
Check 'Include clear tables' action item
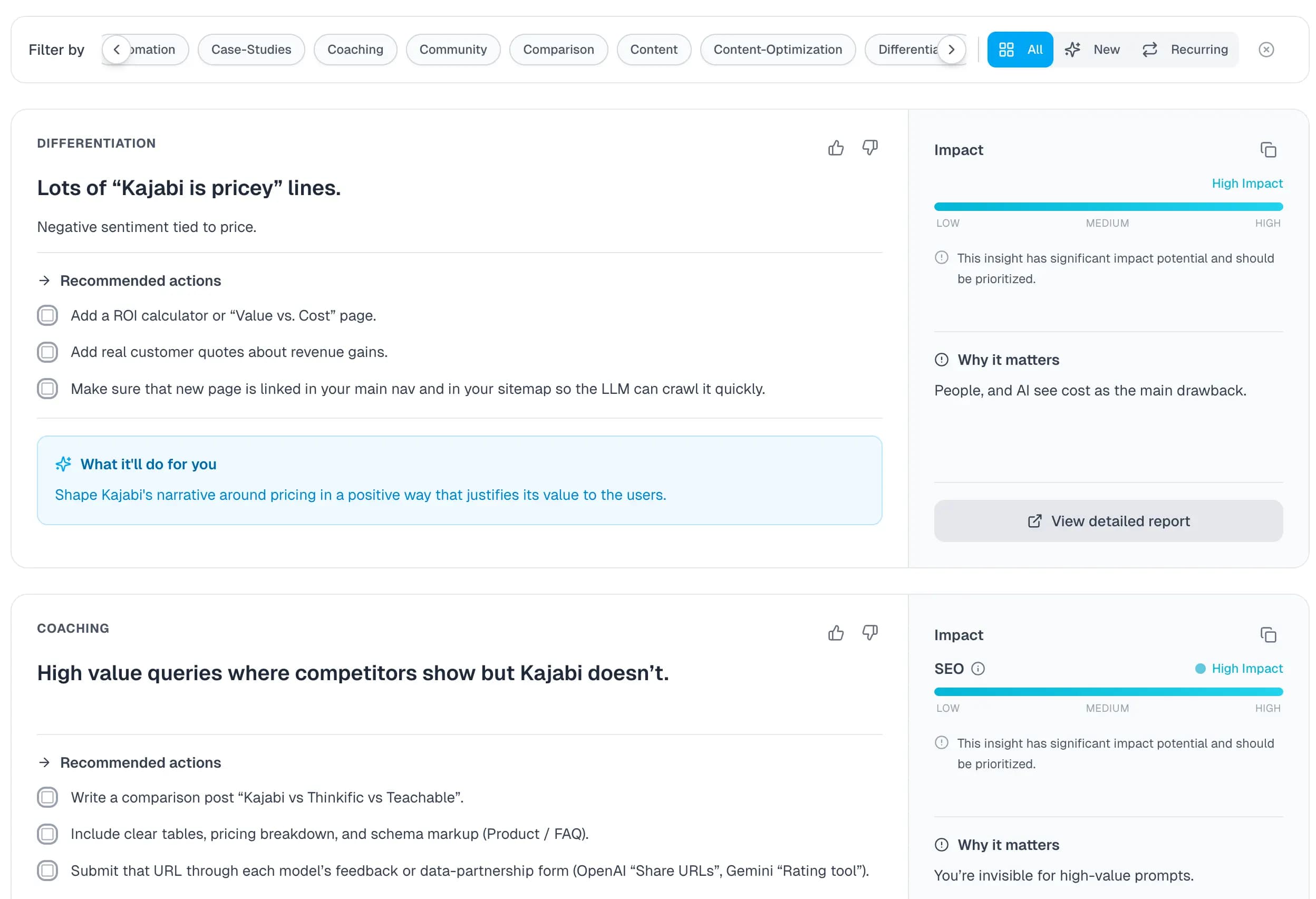click(47, 834)
